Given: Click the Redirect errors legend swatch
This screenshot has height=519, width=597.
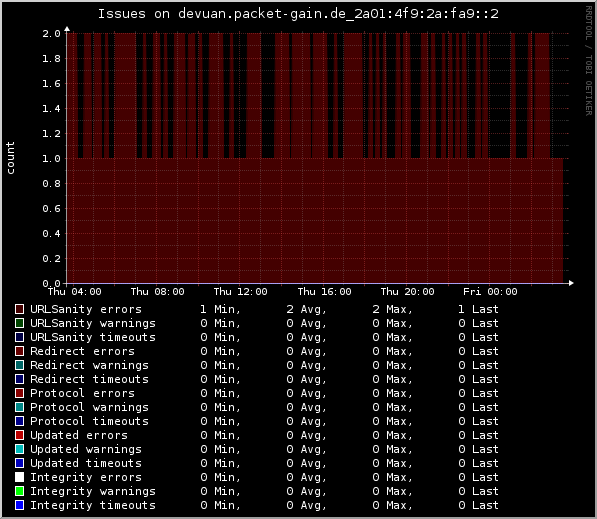Looking at the screenshot, I should point(19,351).
